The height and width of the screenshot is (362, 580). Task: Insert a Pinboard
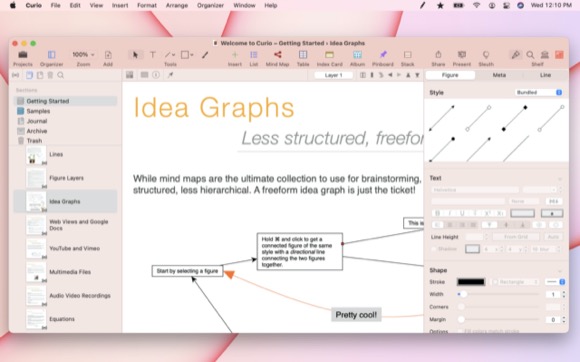(383, 55)
